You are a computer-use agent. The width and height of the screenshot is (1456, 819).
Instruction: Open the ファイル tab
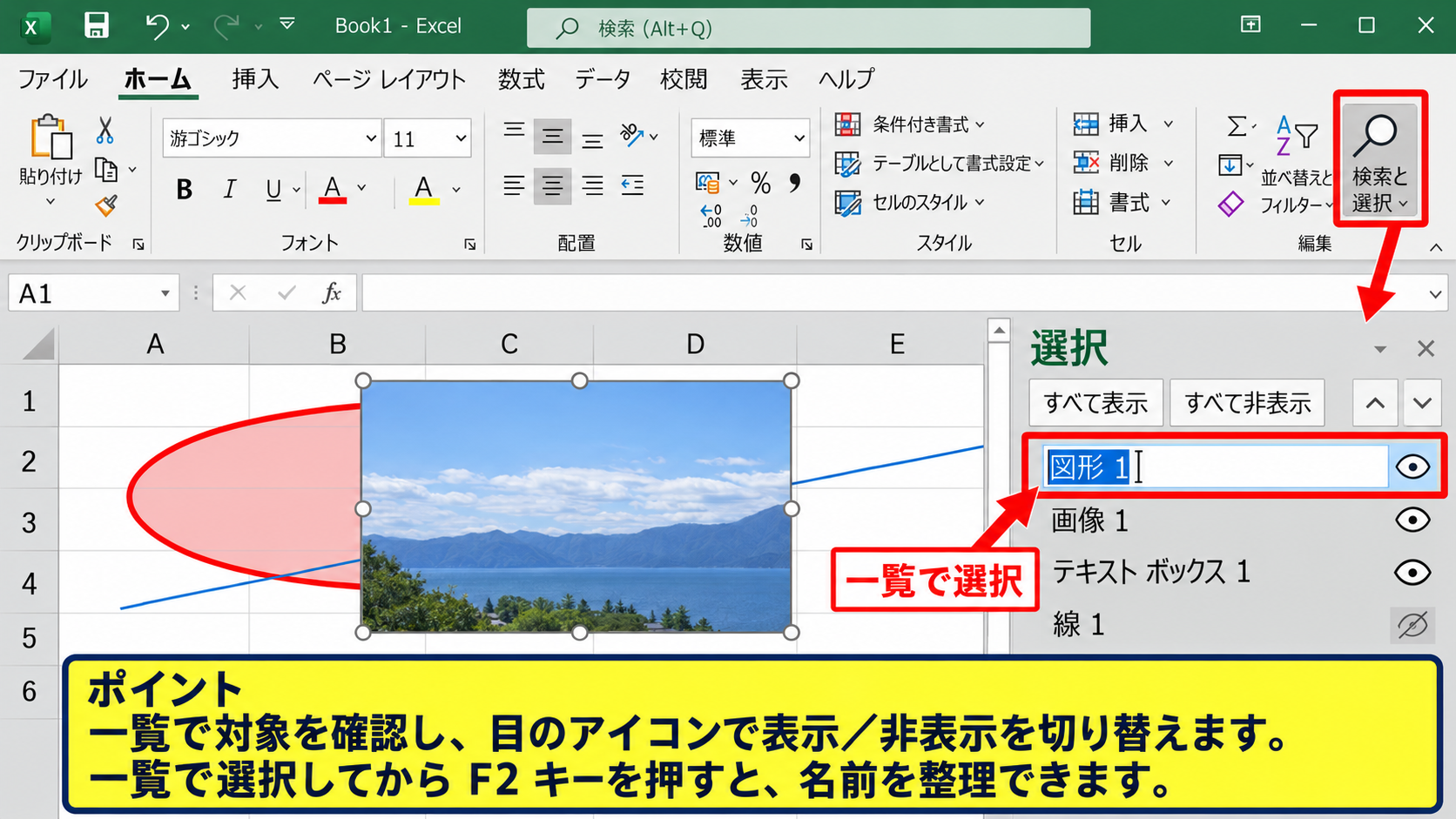coord(53,79)
